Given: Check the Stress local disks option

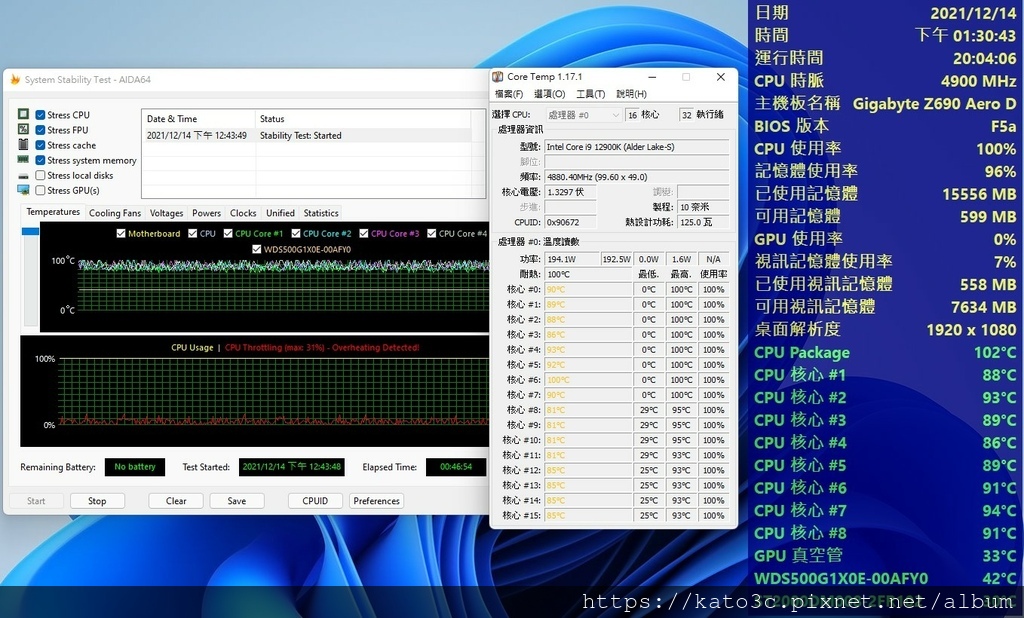Looking at the screenshot, I should pyautogui.click(x=40, y=175).
